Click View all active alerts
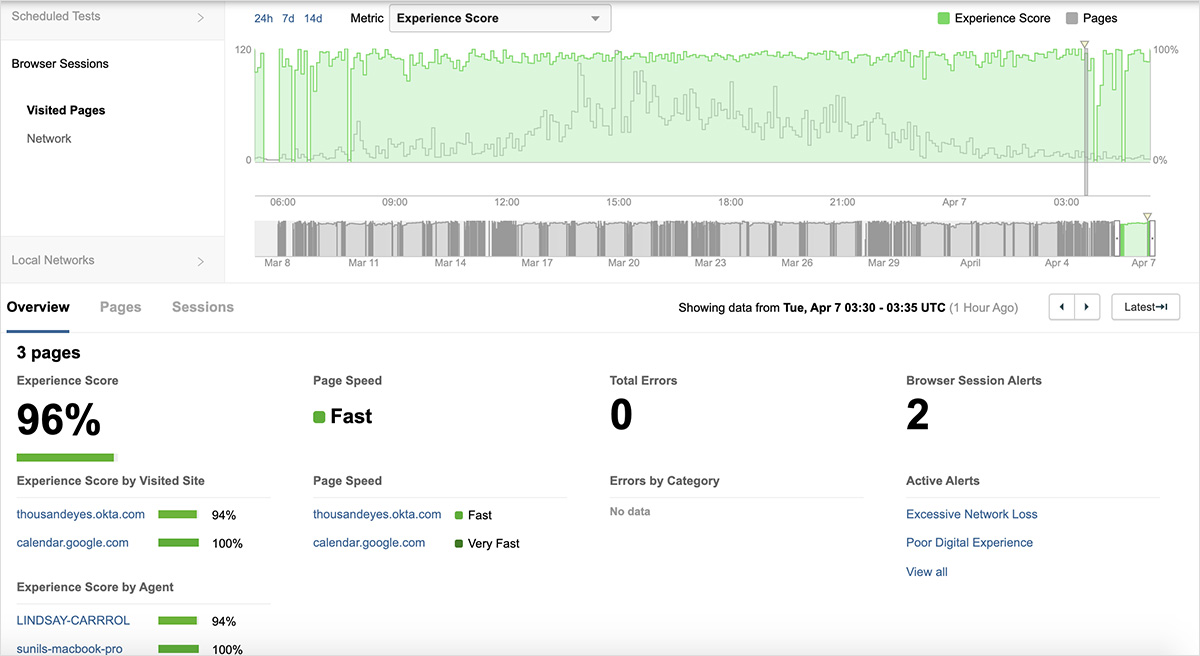1200x656 pixels. point(926,572)
